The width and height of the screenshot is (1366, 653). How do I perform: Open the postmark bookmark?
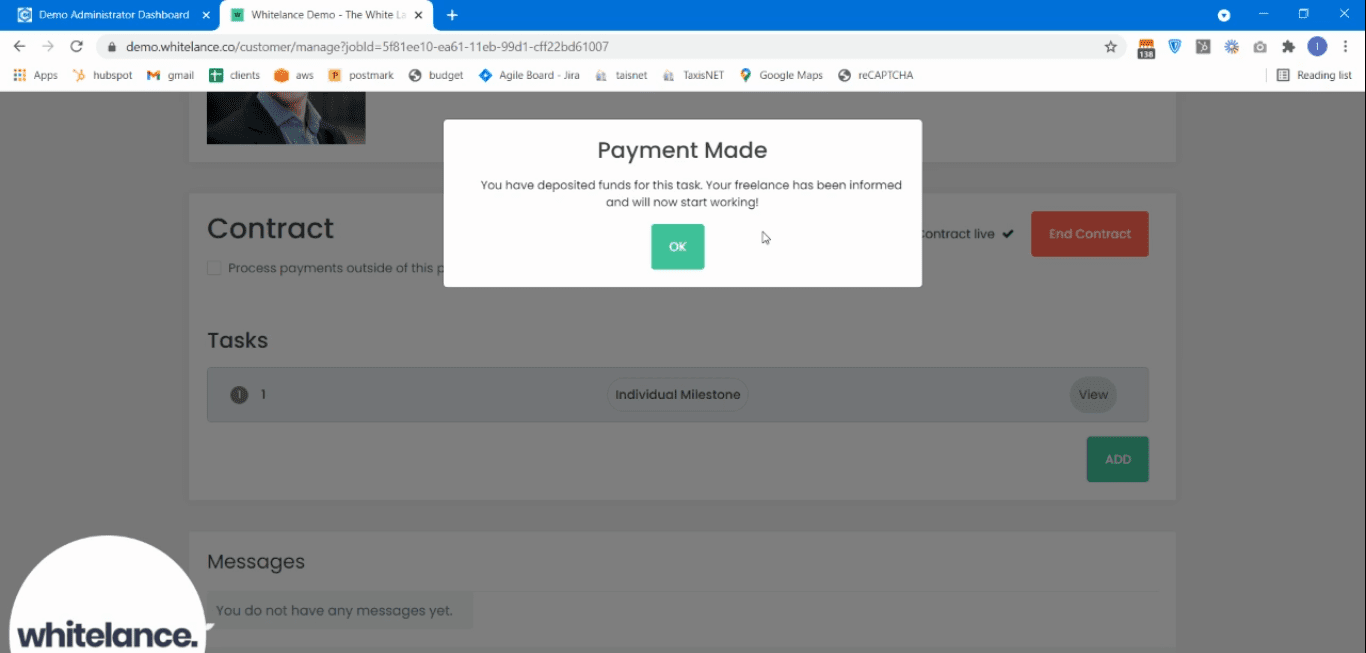click(x=361, y=75)
